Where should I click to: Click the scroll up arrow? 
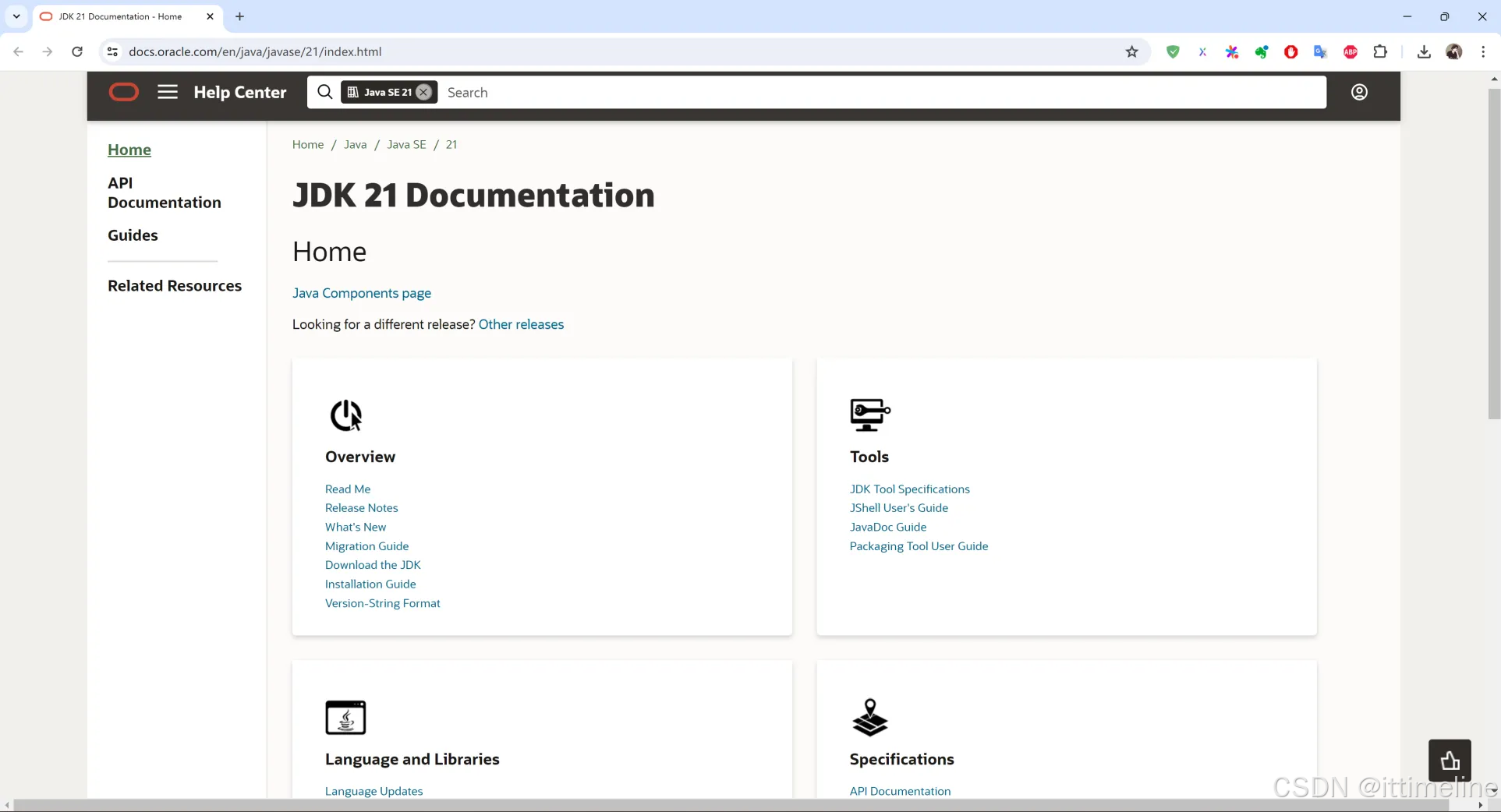1494,79
